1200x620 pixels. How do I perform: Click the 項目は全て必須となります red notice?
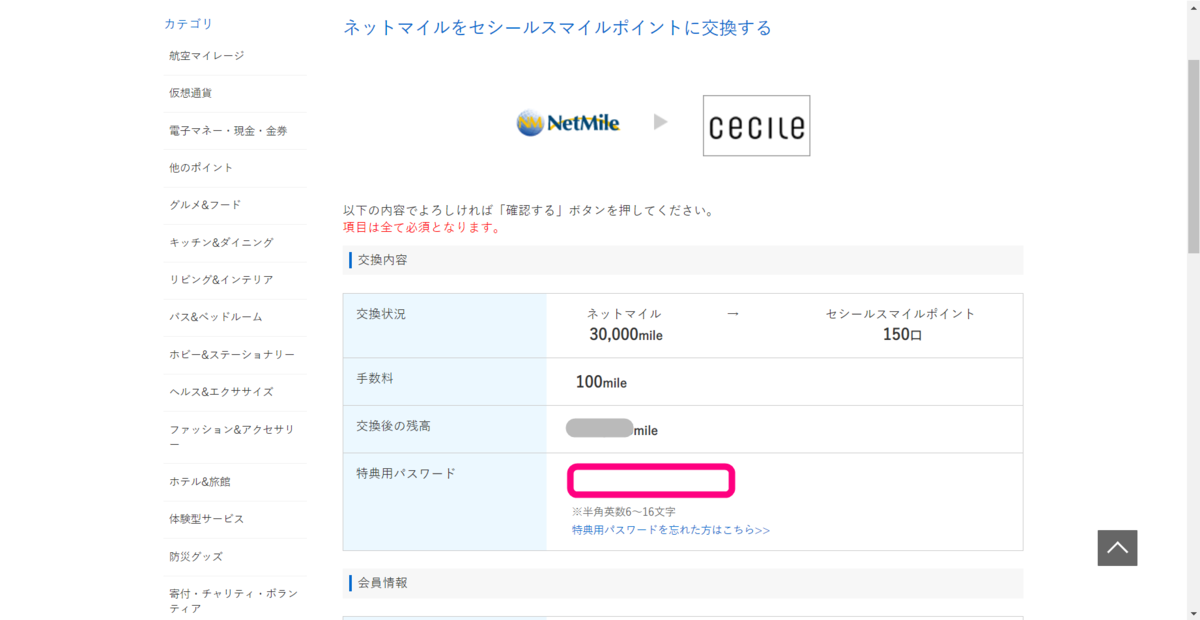point(421,227)
